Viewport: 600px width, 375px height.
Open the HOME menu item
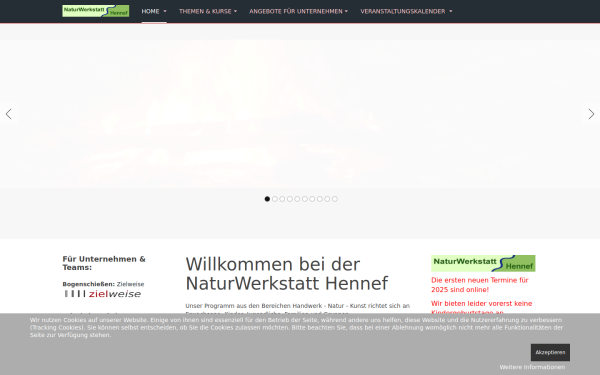pos(150,11)
